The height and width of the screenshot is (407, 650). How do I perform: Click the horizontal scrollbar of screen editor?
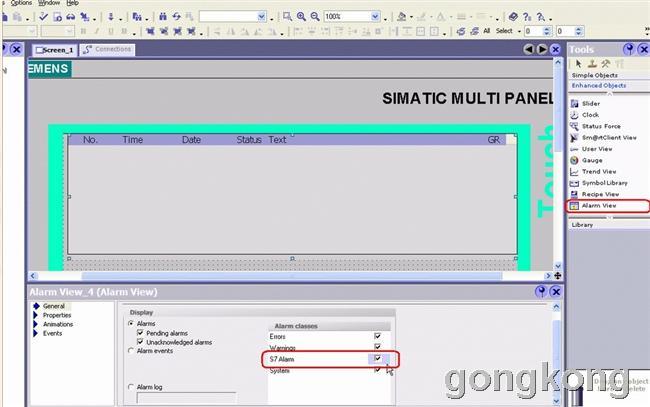291,276
